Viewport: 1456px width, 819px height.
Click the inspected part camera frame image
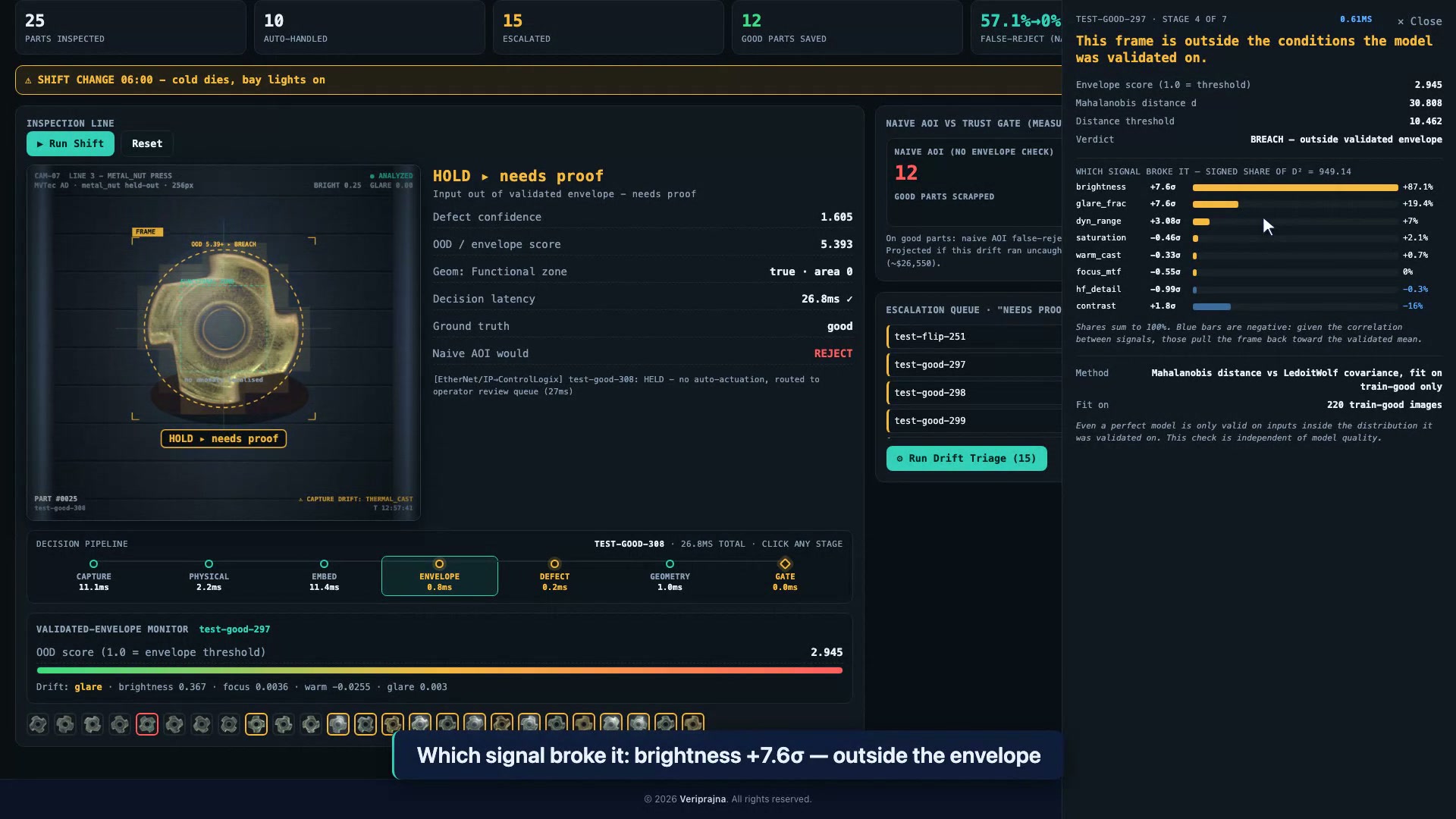224,343
